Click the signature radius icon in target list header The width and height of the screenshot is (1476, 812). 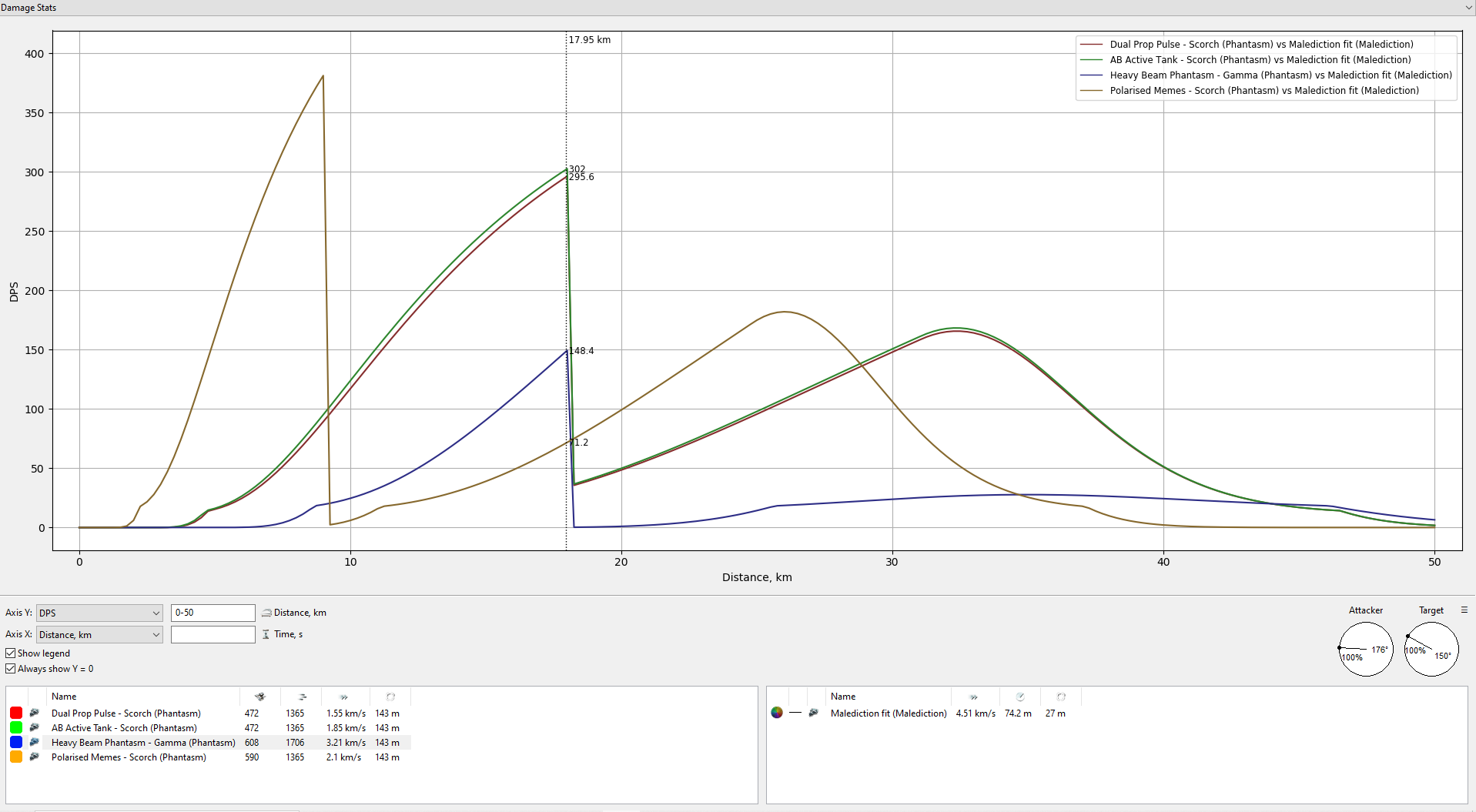[1020, 697]
